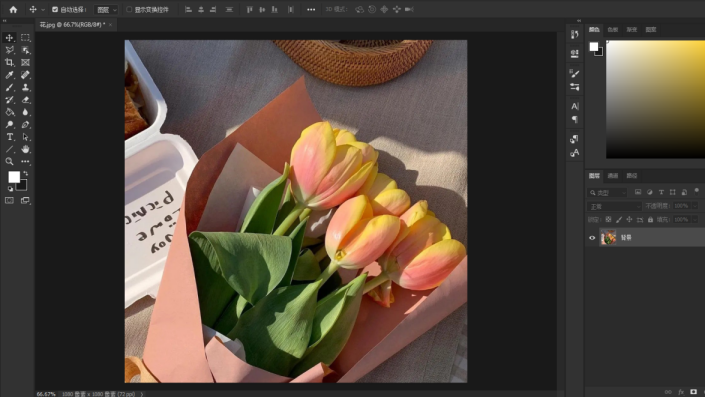Open the layer filter type dropdown

pos(607,192)
